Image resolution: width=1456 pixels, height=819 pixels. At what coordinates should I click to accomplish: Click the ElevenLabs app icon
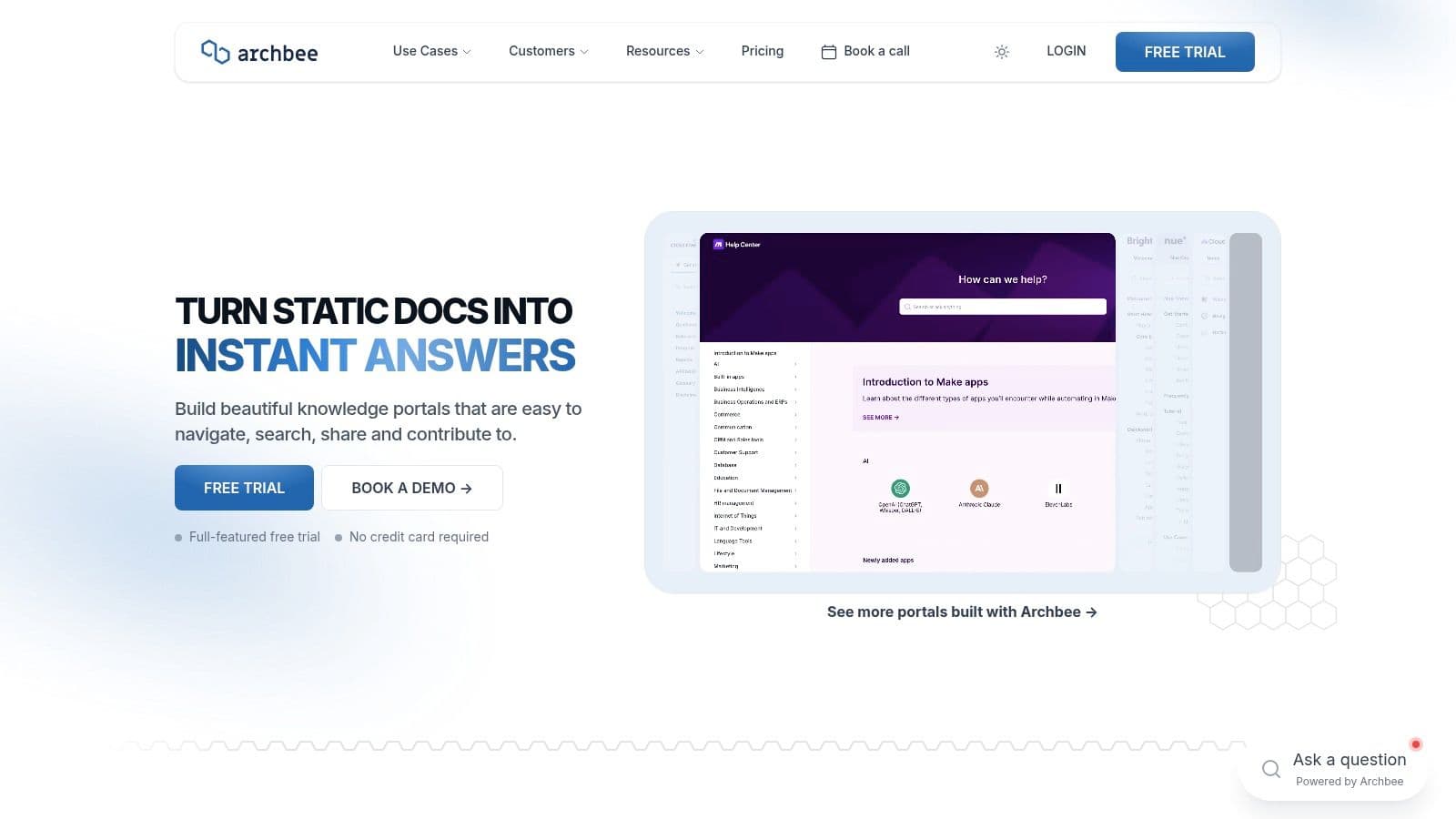tap(1058, 489)
